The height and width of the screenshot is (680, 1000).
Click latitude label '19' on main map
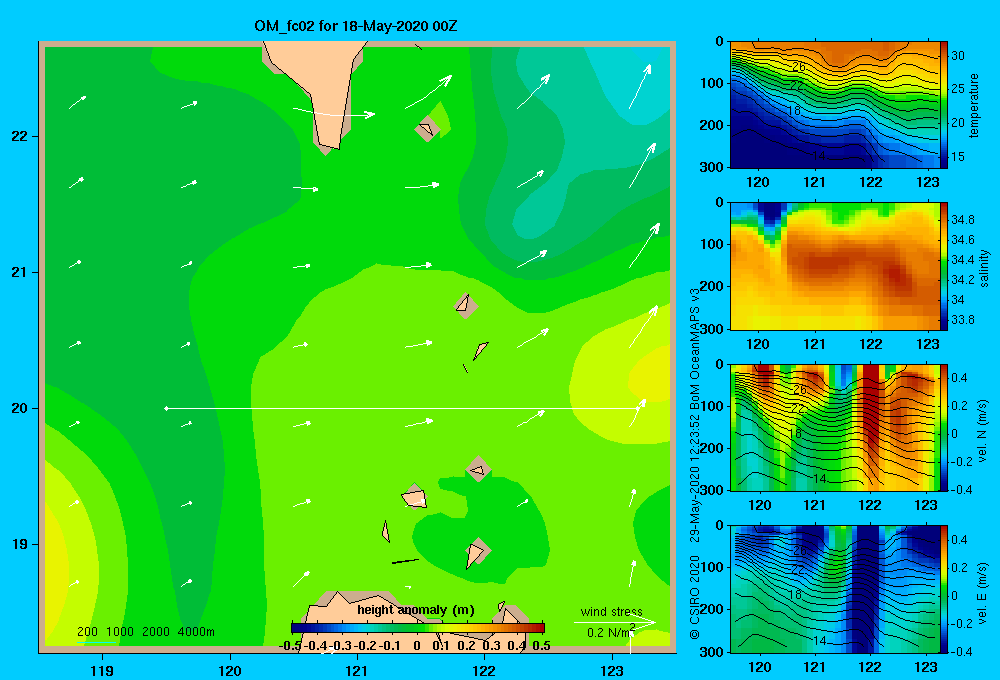coord(20,544)
